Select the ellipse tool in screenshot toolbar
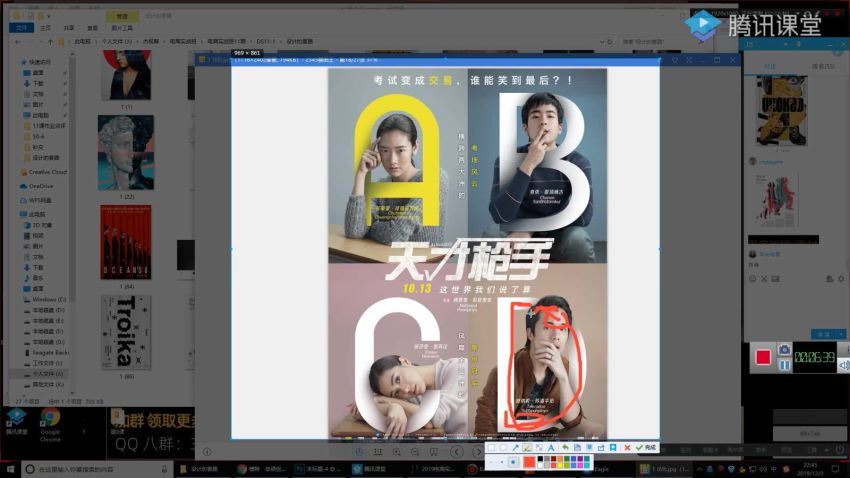The height and width of the screenshot is (478, 850). point(504,448)
